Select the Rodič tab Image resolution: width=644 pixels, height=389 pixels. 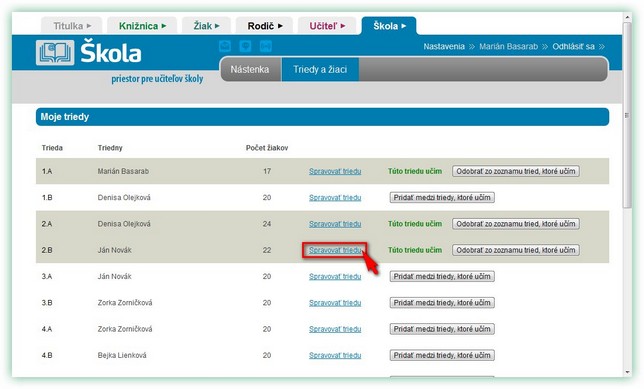tap(264, 26)
